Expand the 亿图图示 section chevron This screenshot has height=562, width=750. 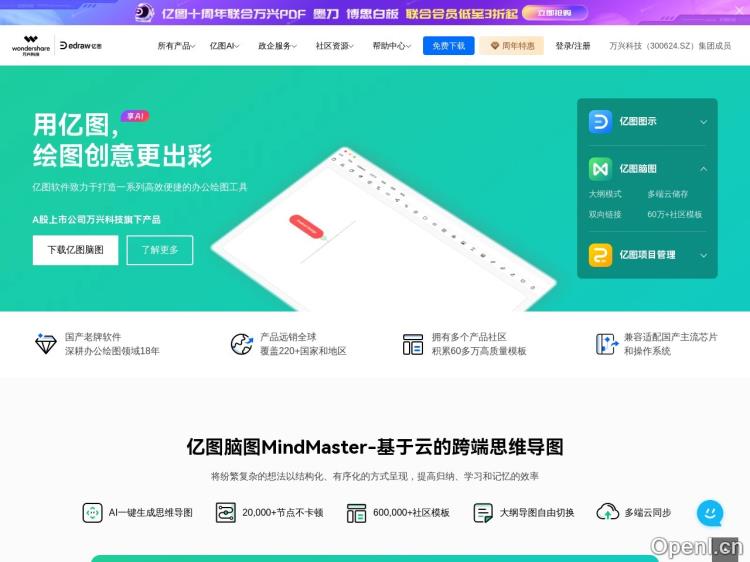point(704,122)
